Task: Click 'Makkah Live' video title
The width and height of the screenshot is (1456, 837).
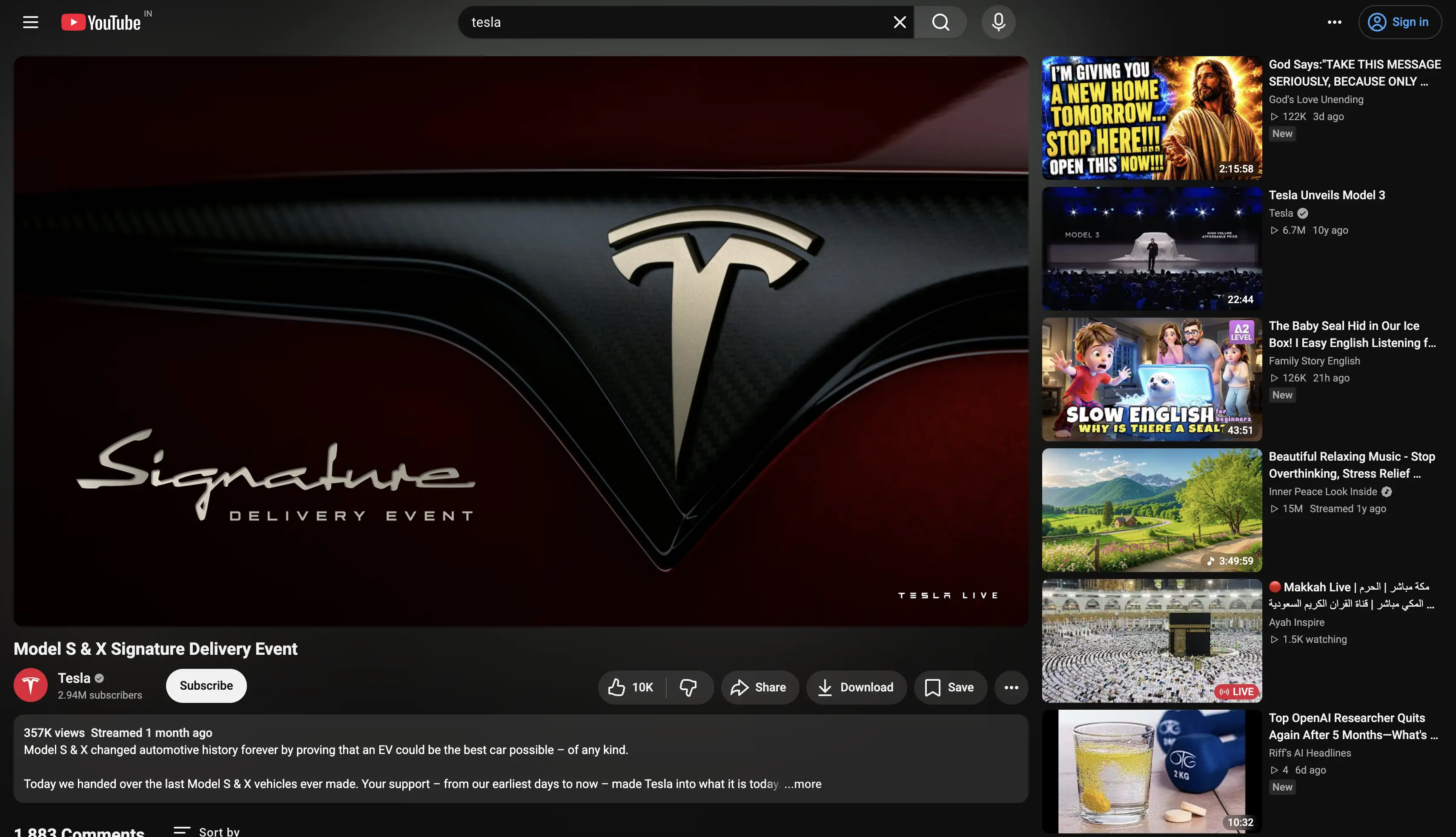Action: (1351, 596)
